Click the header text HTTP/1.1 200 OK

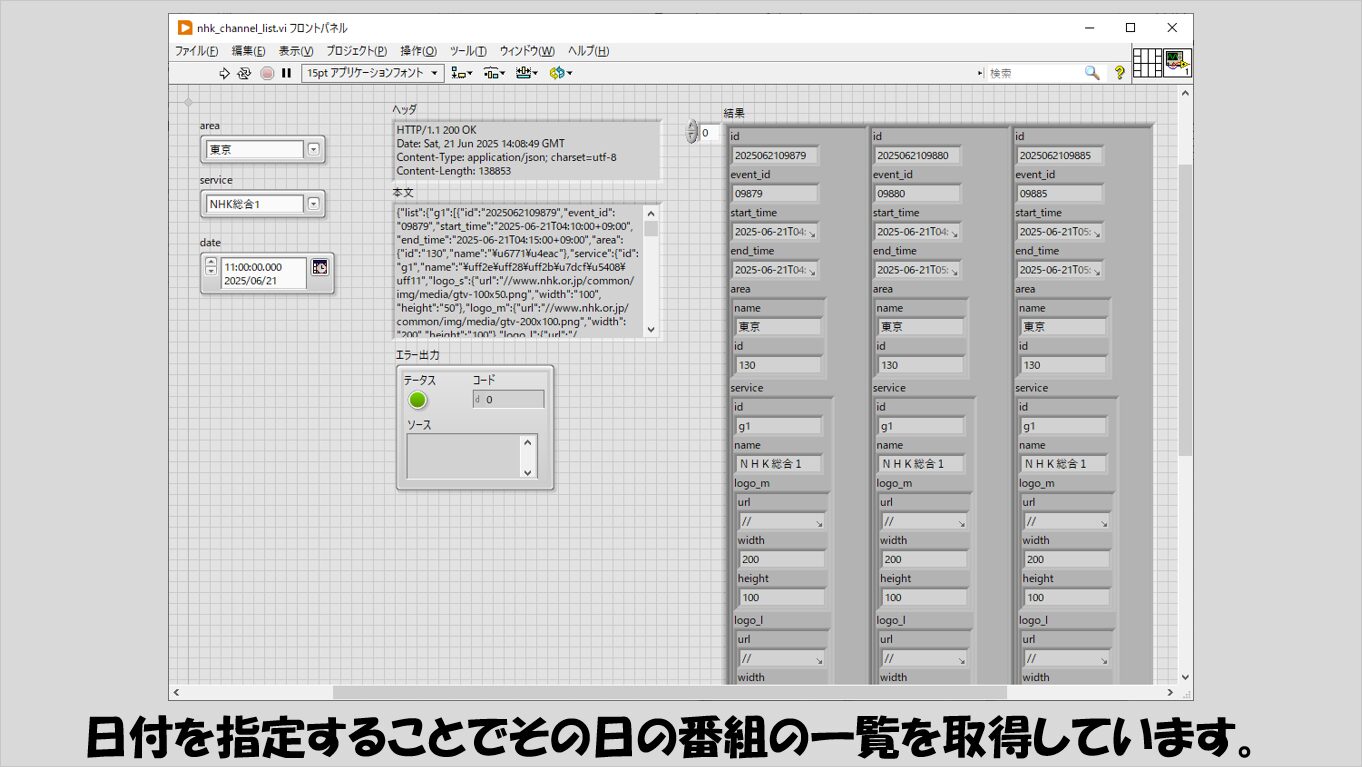coord(436,130)
